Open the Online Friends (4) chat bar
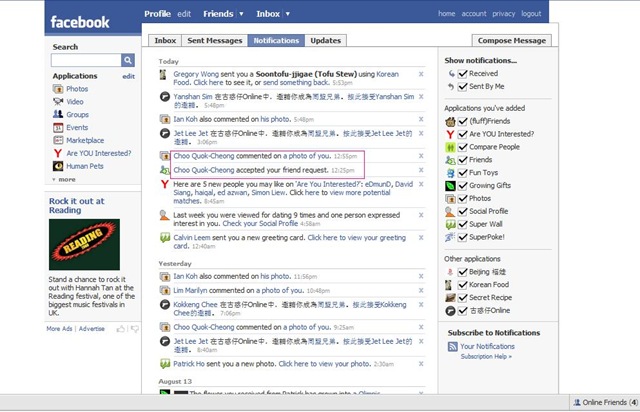 coord(605,402)
